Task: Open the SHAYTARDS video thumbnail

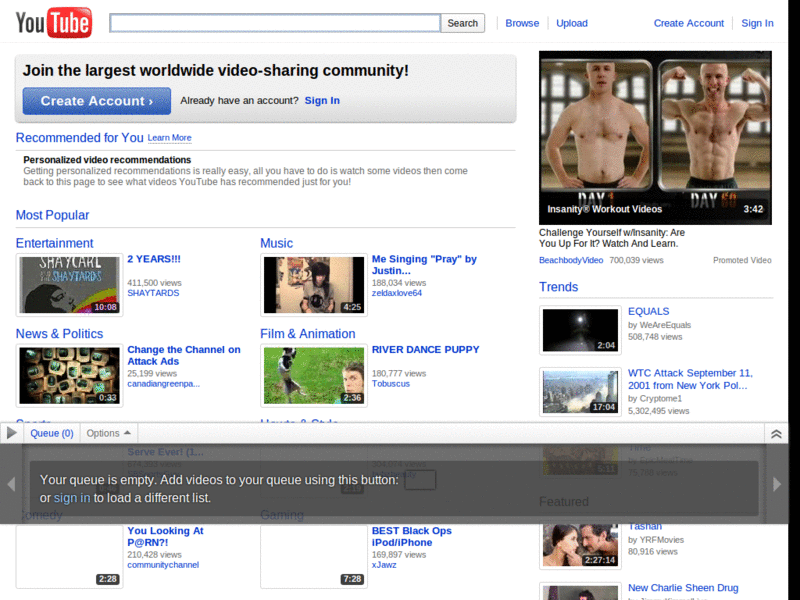Action: (x=69, y=285)
